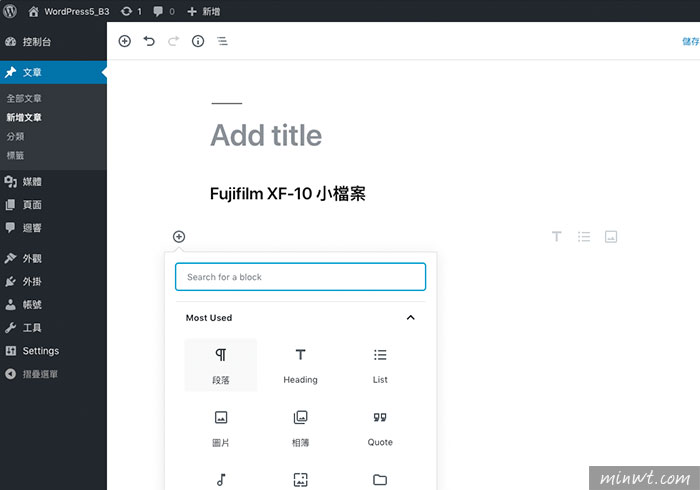
Task: Insert the Heading block
Action: pos(300,365)
